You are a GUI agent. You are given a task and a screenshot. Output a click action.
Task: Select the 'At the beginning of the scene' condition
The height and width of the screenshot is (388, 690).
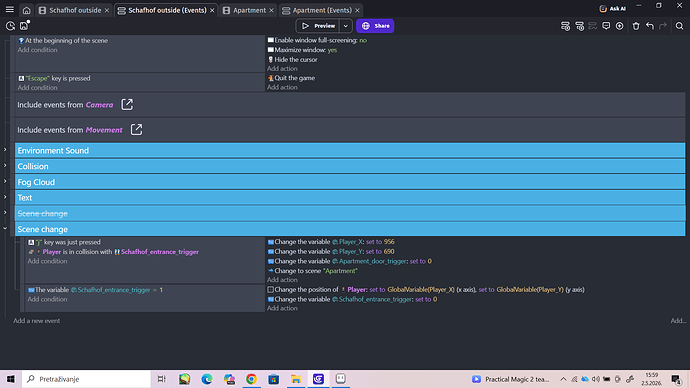pos(63,40)
